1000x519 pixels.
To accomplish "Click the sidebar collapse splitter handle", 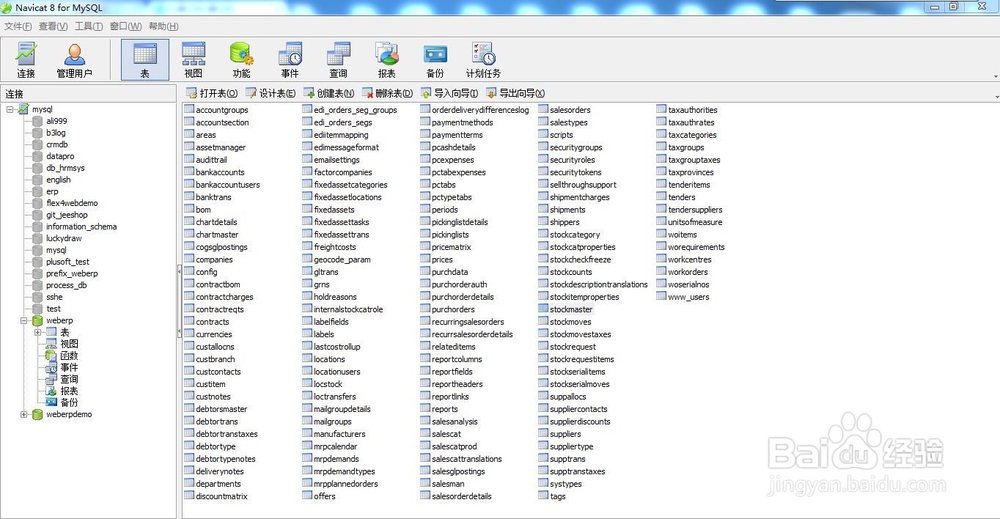I will coord(179,301).
